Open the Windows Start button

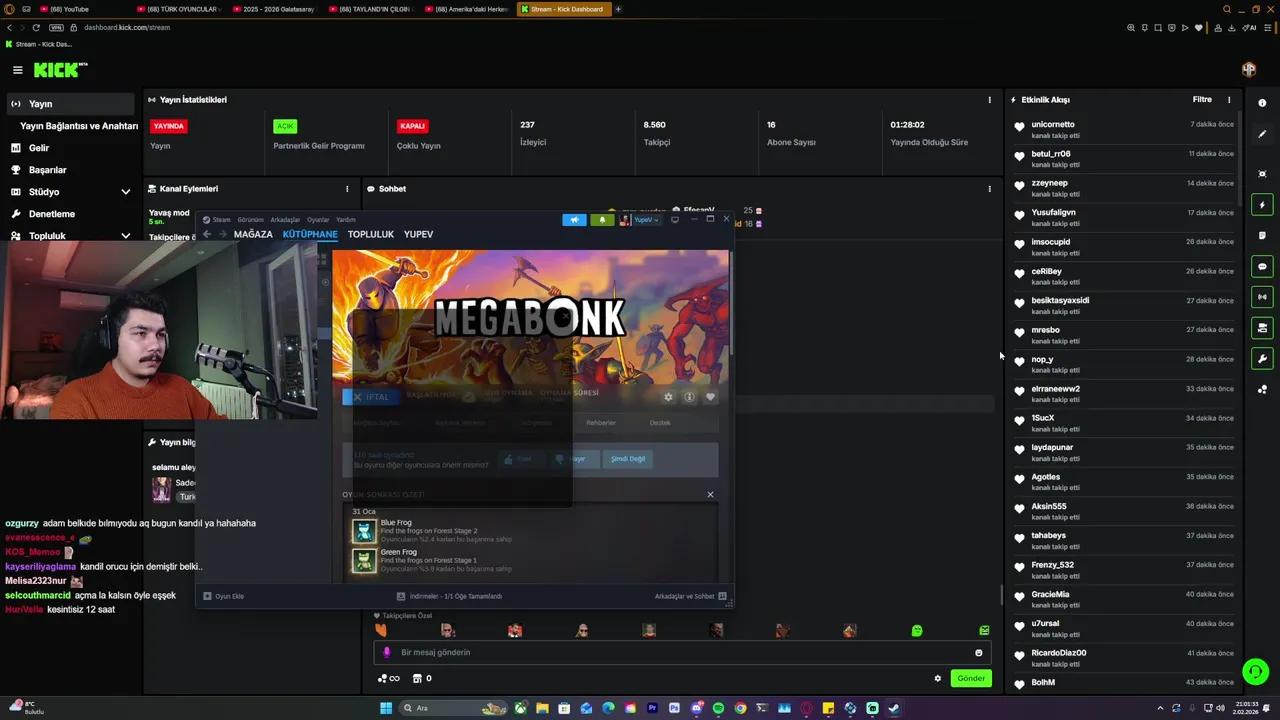coord(386,708)
